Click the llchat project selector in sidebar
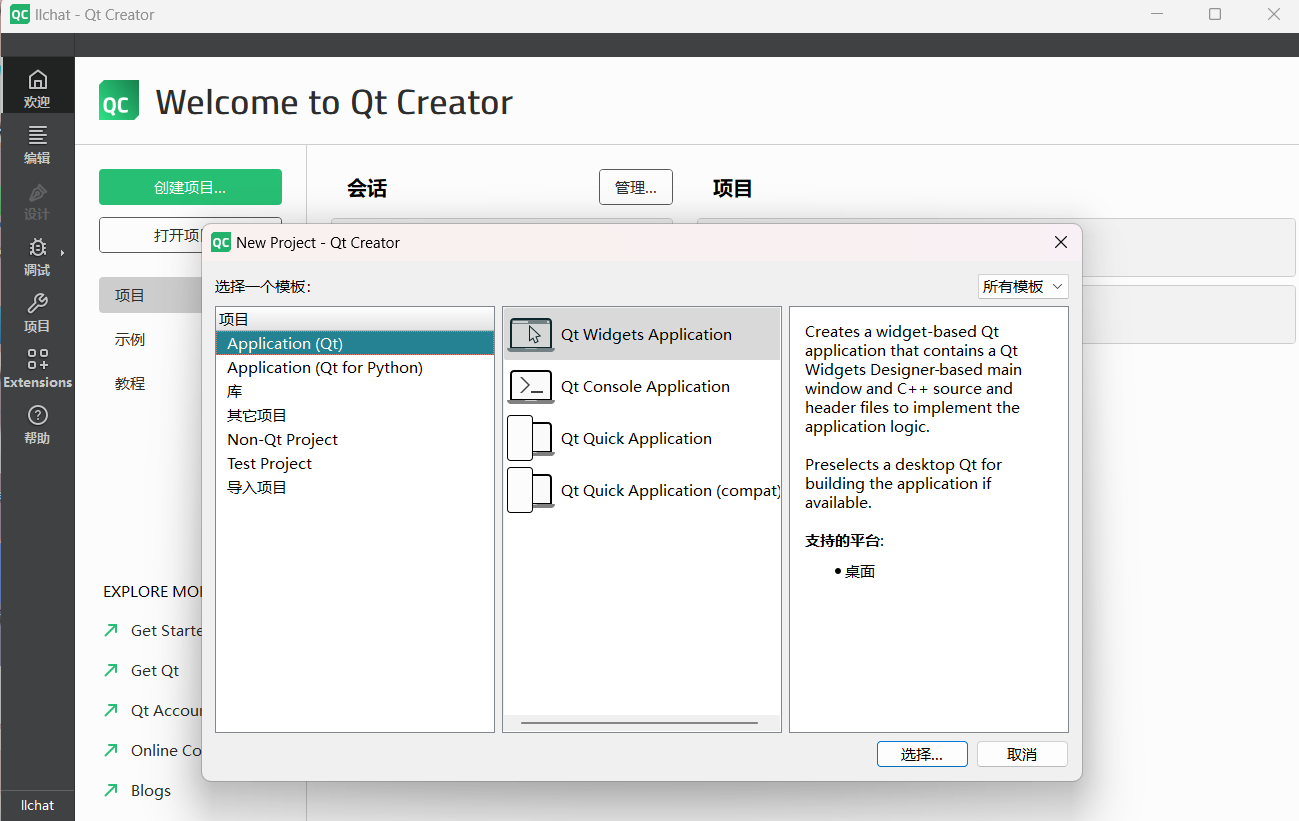The image size is (1299, 821). [x=37, y=805]
